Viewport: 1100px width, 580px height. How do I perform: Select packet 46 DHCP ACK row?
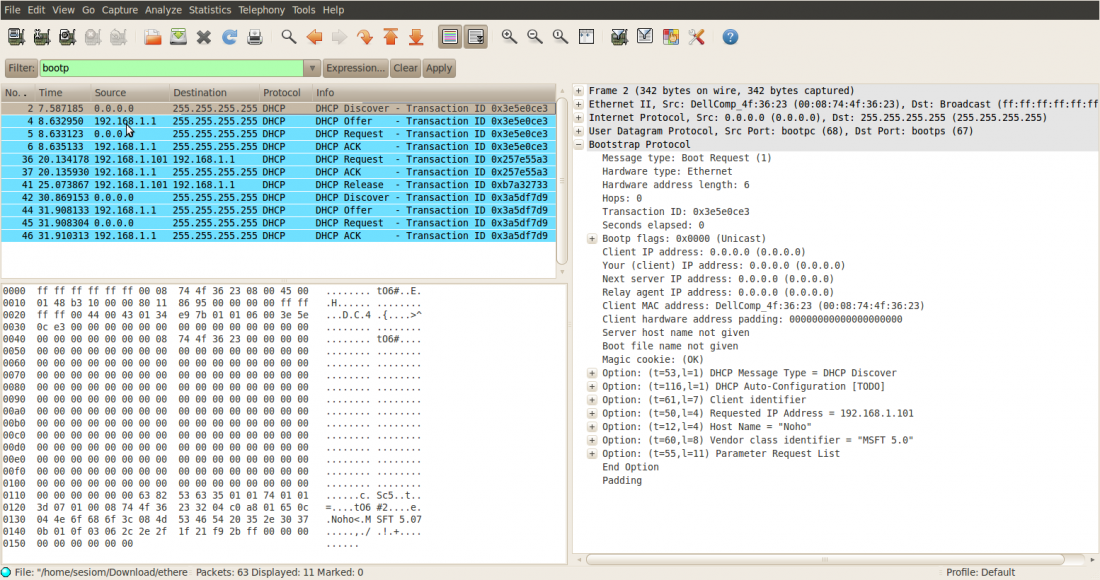point(279,236)
